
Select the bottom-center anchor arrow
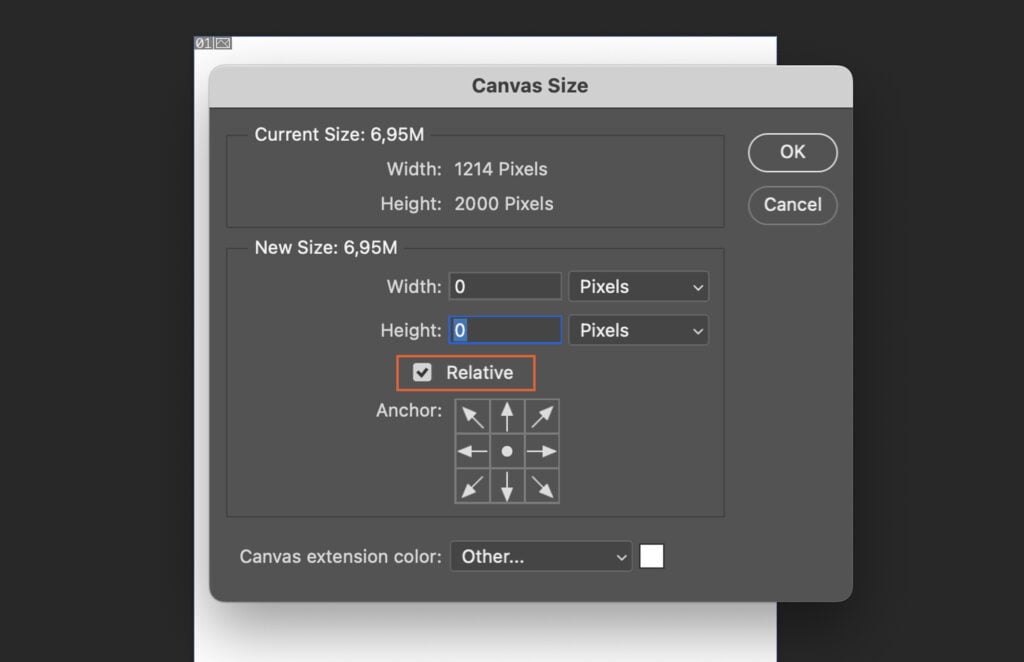pos(507,486)
